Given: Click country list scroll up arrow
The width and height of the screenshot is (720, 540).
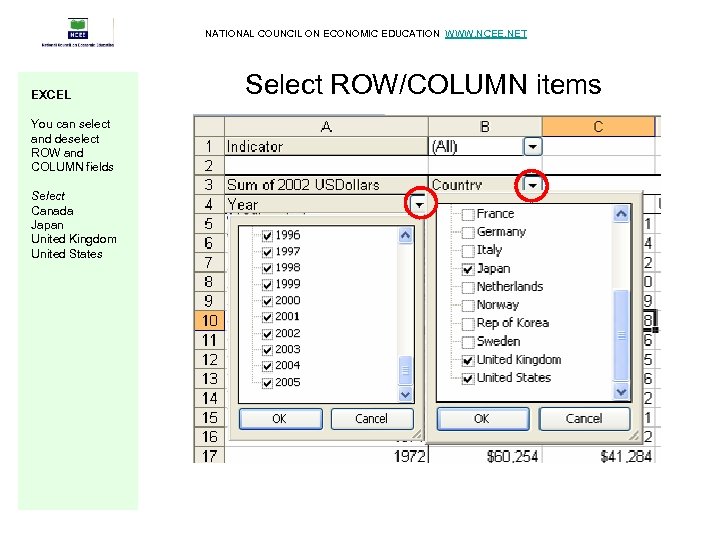Looking at the screenshot, I should (621, 214).
